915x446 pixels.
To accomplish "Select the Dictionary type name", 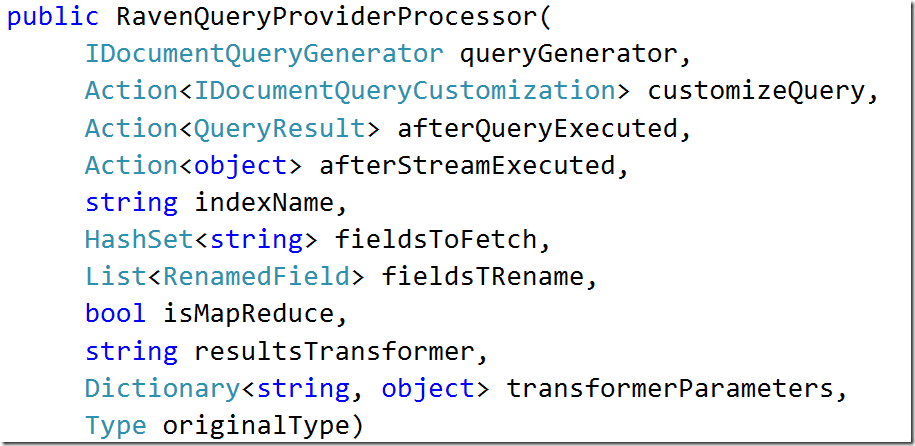I will [162, 389].
